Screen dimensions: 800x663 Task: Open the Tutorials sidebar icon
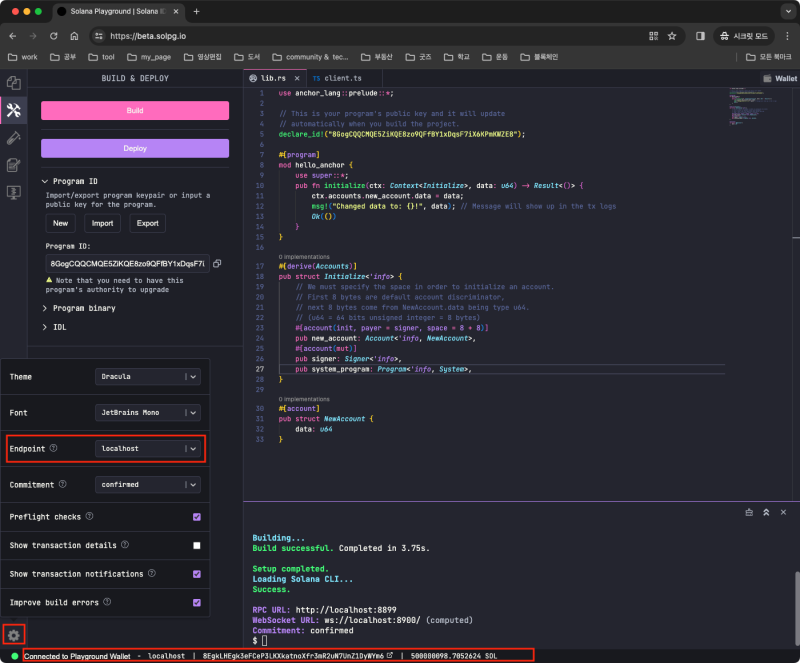point(14,165)
